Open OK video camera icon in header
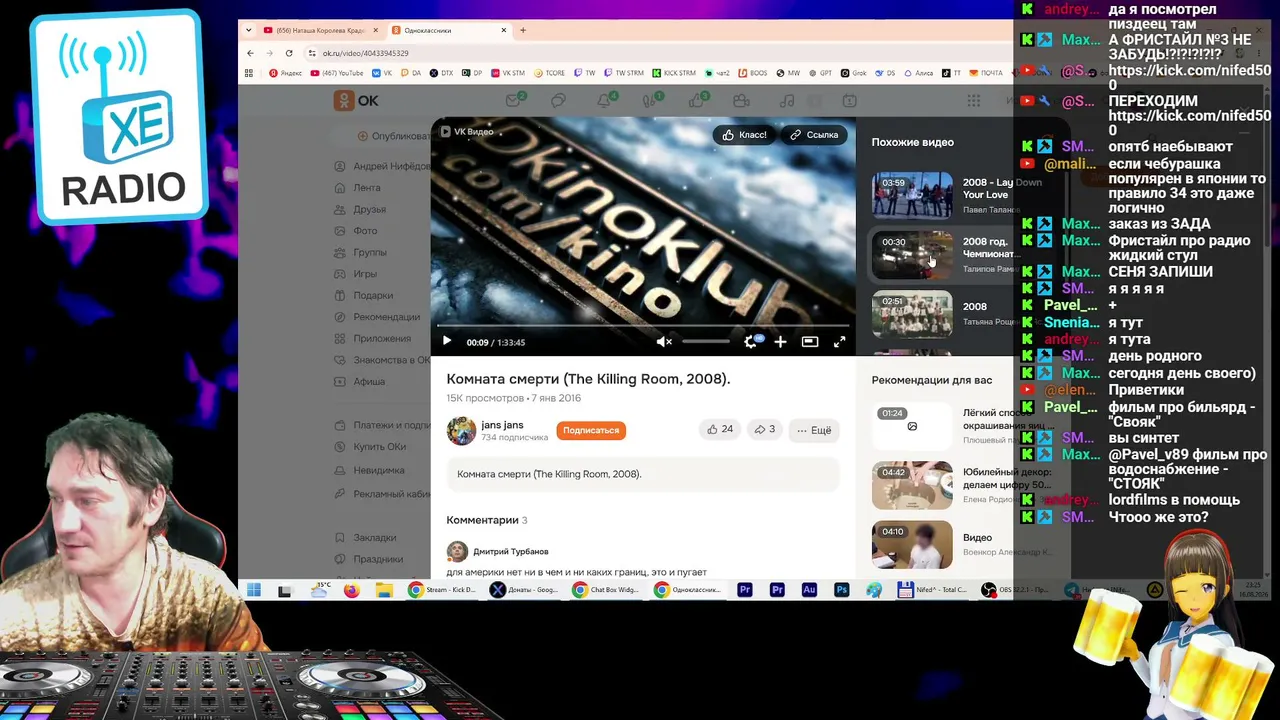Viewport: 1280px width, 720px height. [741, 100]
